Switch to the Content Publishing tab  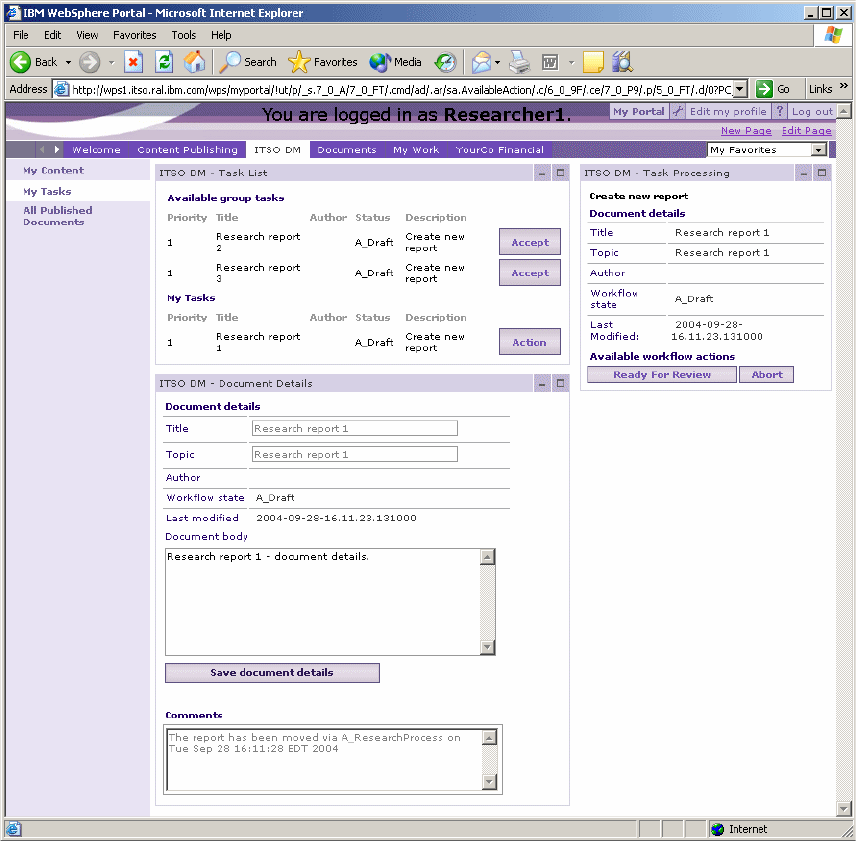[x=187, y=150]
